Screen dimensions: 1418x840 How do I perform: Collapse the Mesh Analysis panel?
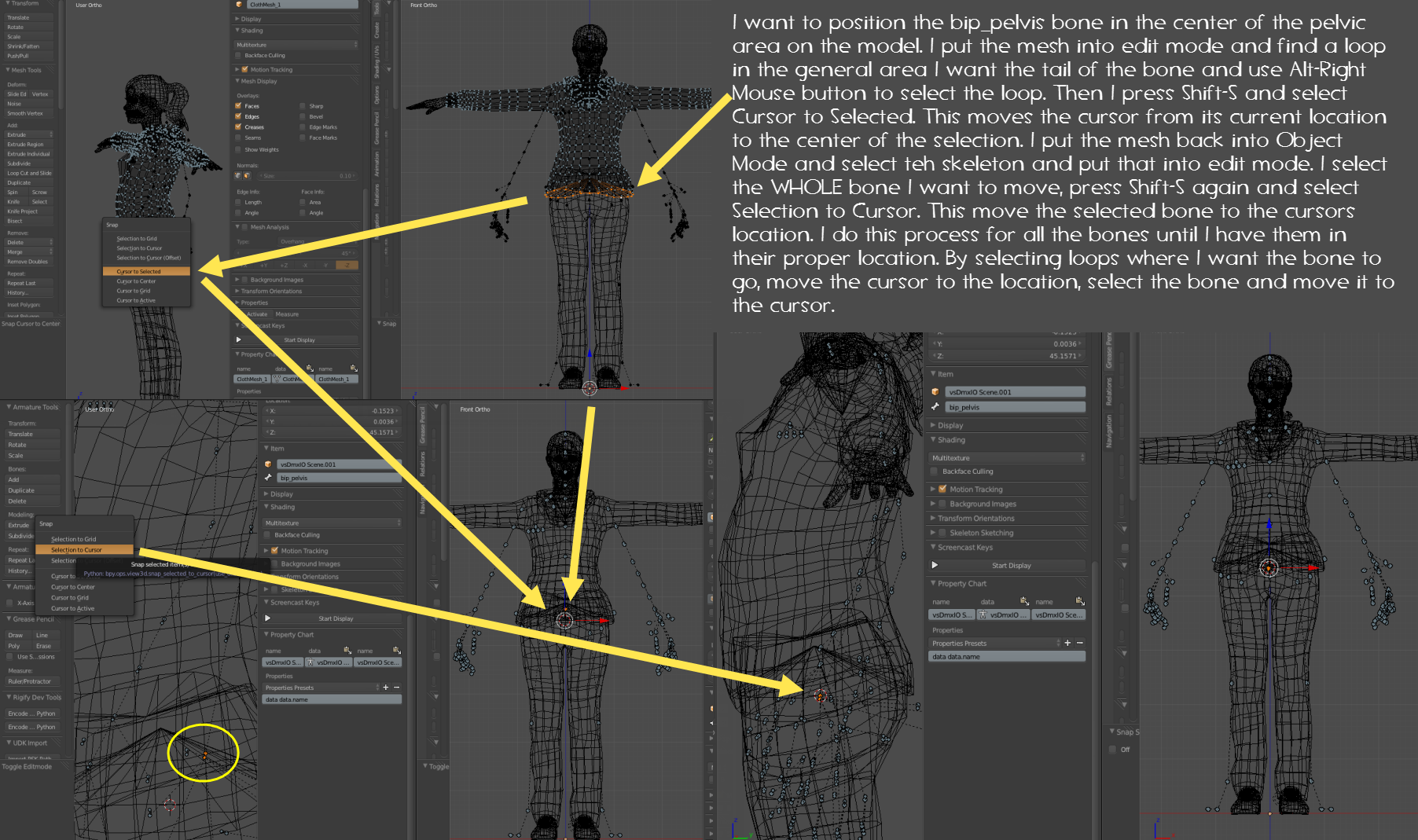click(237, 227)
